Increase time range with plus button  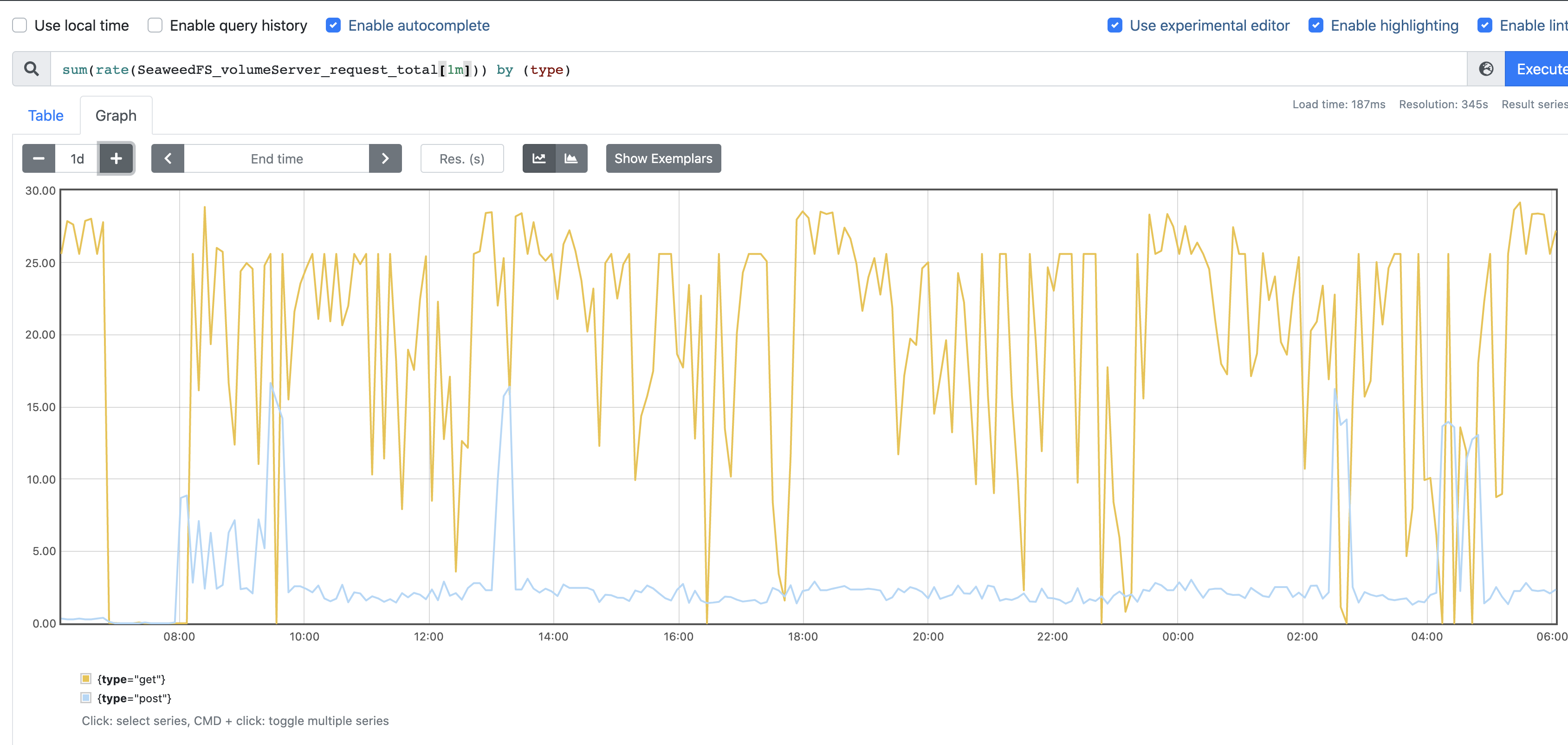116,158
